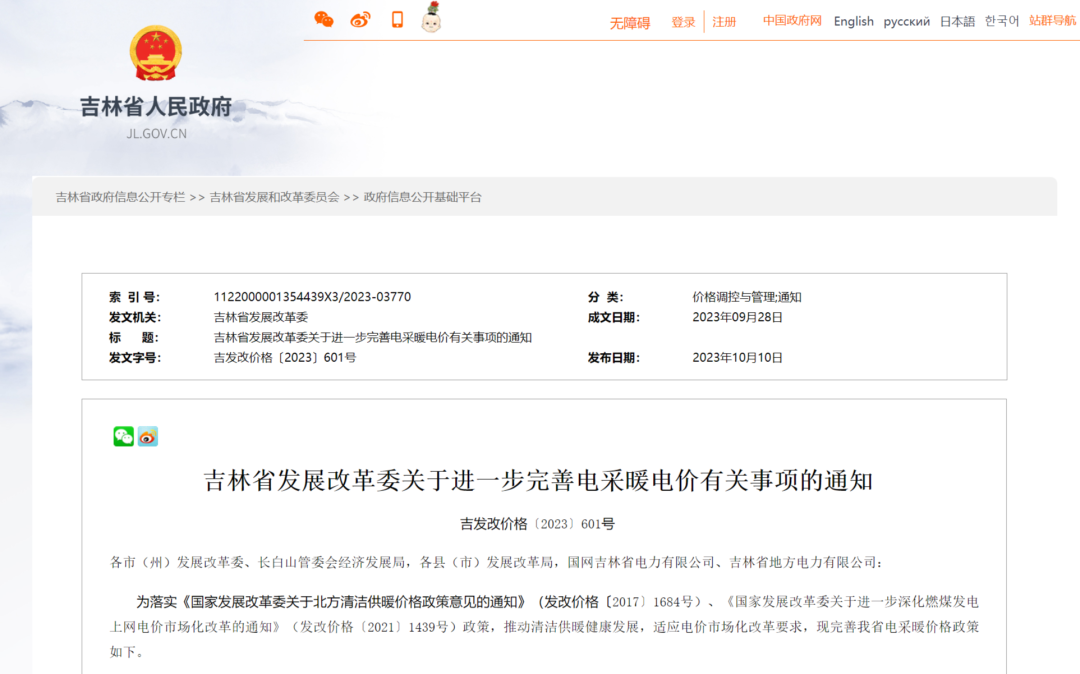The image size is (1080, 674).
Task: Open 吉林省发展和改革委员会 breadcrumb link
Action: click(x=274, y=197)
